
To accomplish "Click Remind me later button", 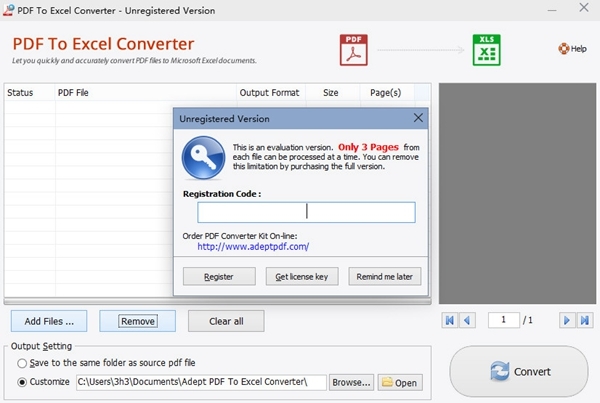I will 385,276.
